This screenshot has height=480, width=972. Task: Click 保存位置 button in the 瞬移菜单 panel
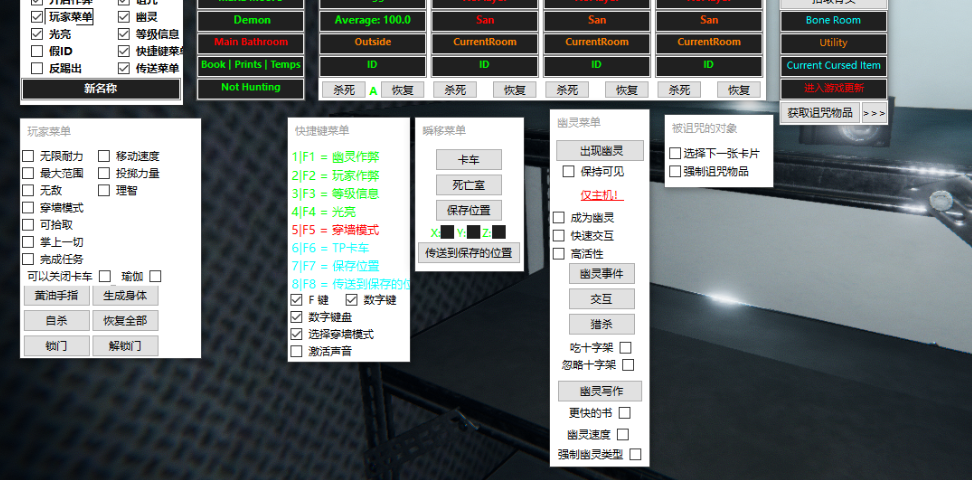pyautogui.click(x=469, y=210)
